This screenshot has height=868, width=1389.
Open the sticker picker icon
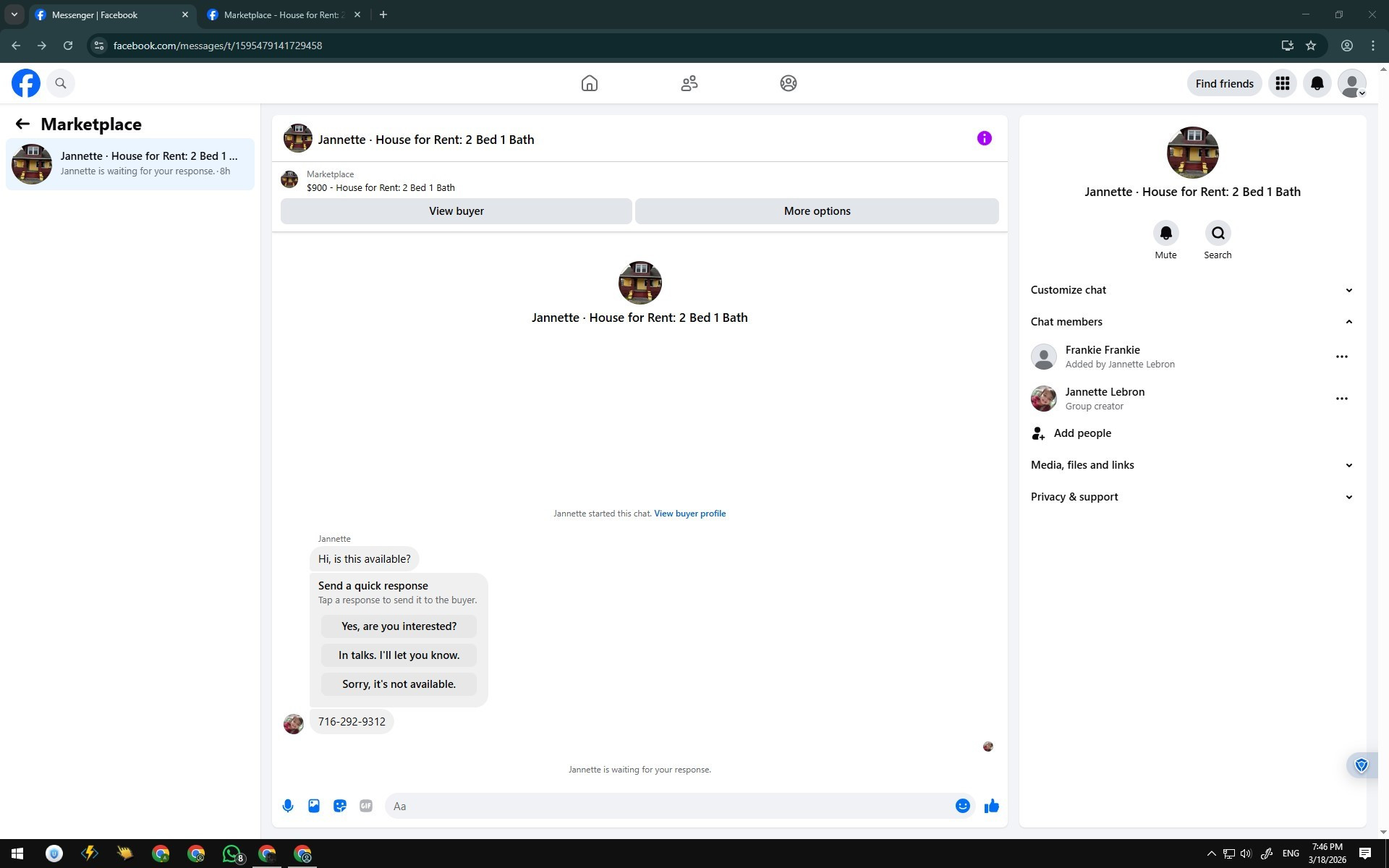click(x=340, y=806)
